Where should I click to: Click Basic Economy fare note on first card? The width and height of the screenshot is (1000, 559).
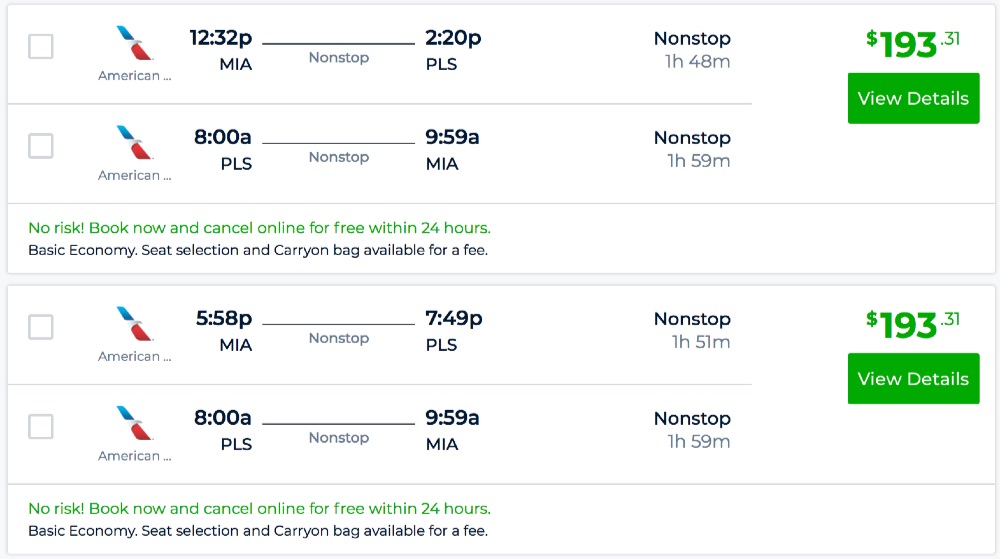click(257, 250)
